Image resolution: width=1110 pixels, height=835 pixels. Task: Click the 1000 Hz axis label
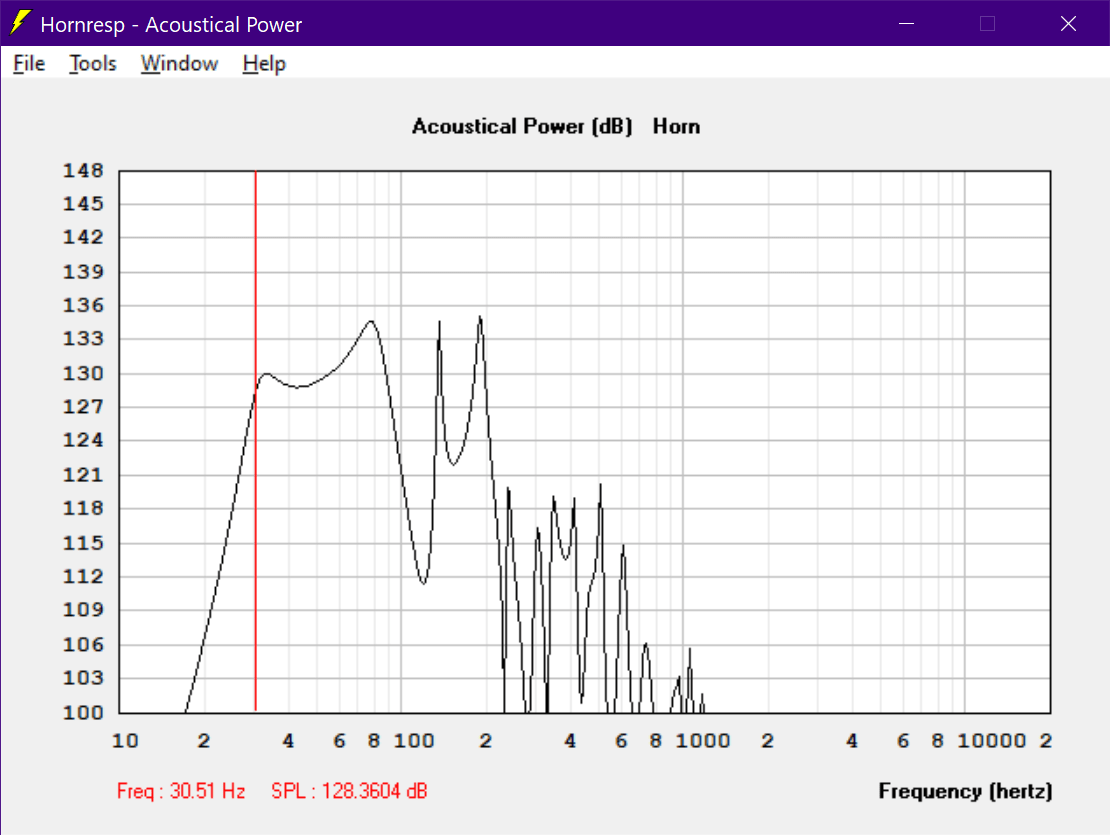[x=702, y=741]
